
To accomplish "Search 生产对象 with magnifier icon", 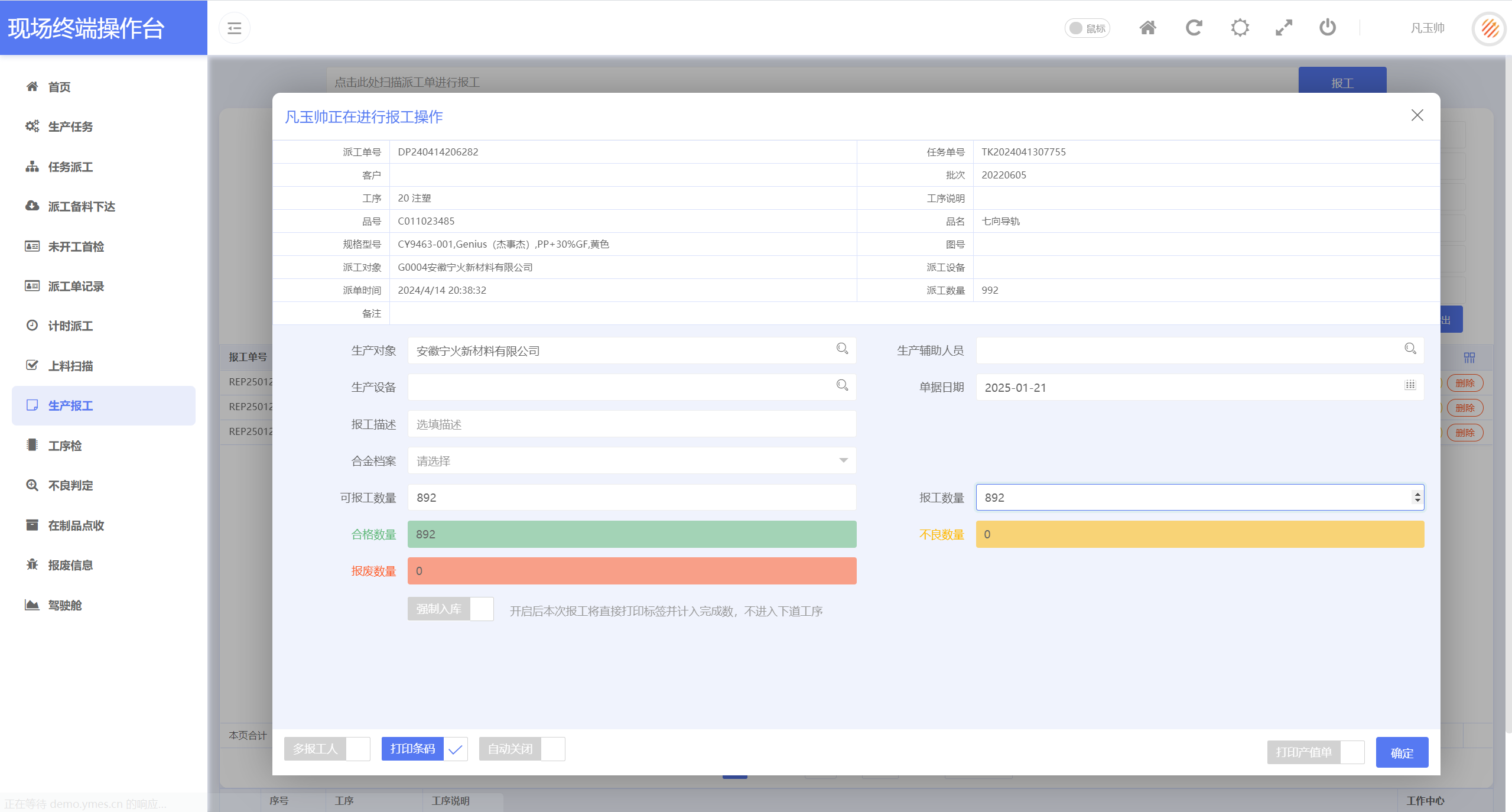I will pyautogui.click(x=842, y=349).
